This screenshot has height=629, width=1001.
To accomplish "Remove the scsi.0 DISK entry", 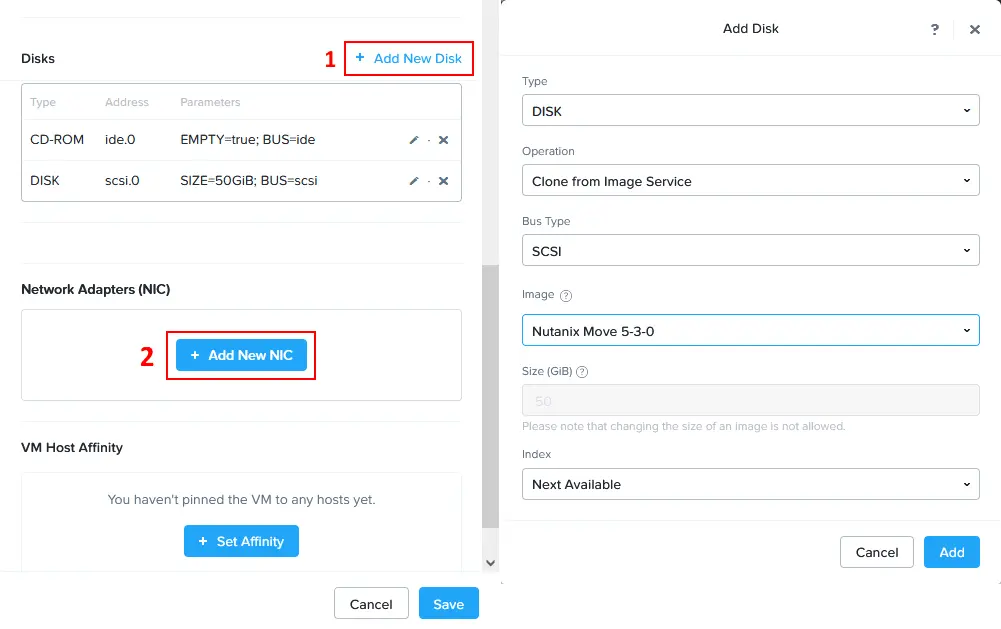I will [443, 181].
